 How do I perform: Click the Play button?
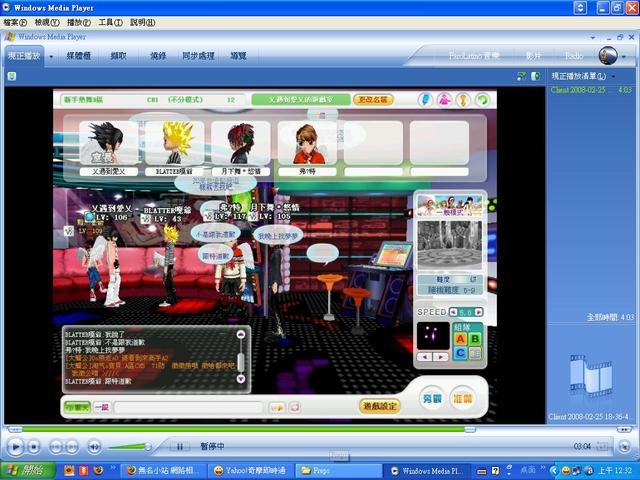pos(16,447)
